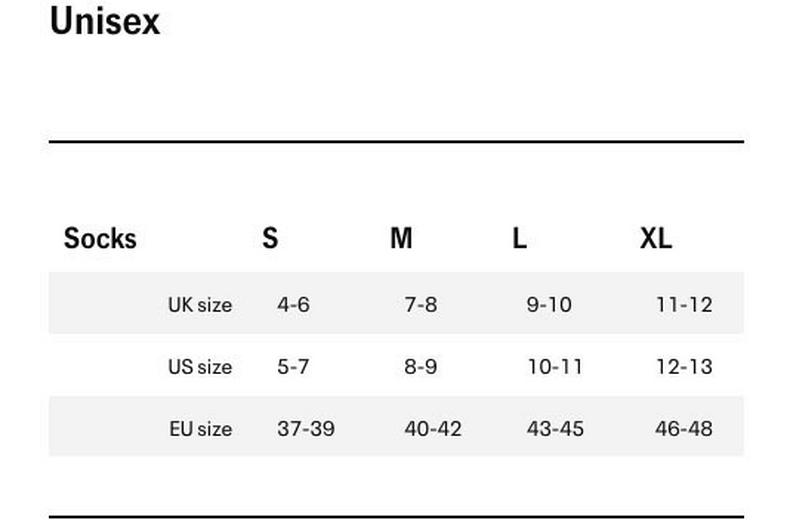Select the M size column header

401,239
